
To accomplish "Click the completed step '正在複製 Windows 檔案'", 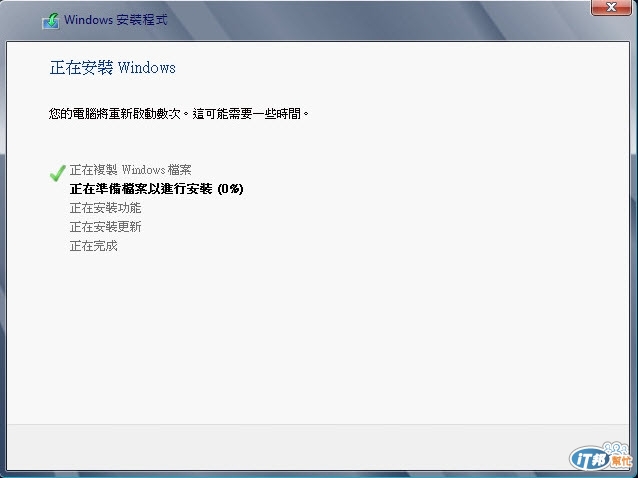I will coord(130,170).
